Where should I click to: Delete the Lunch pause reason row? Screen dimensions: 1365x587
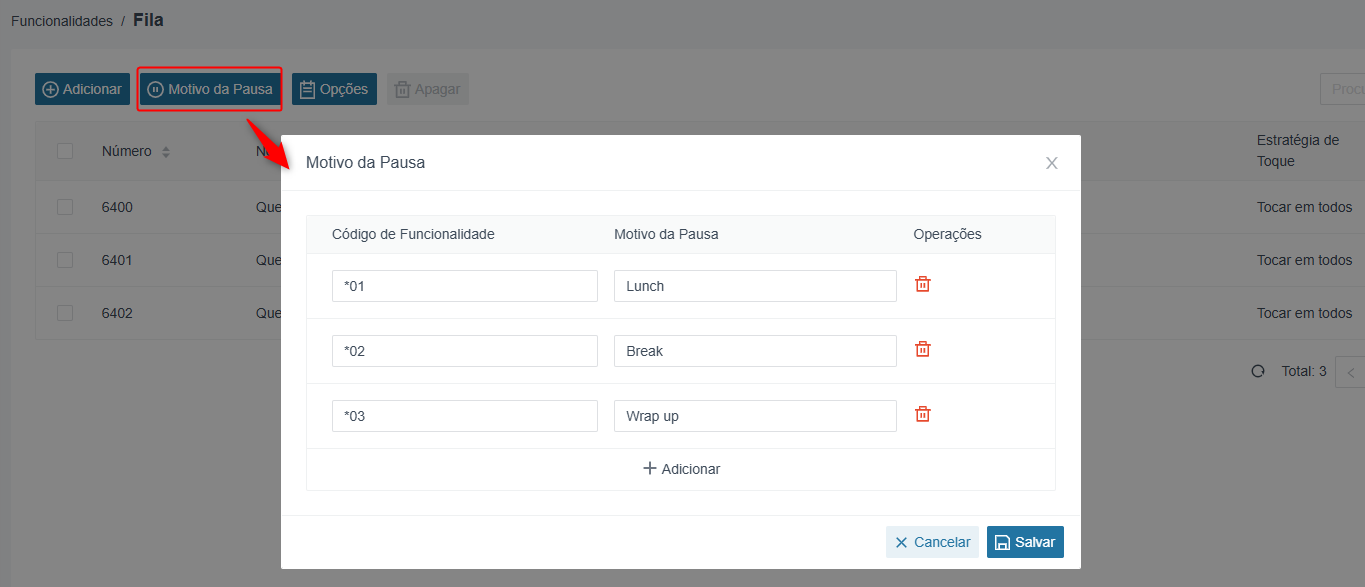[923, 285]
